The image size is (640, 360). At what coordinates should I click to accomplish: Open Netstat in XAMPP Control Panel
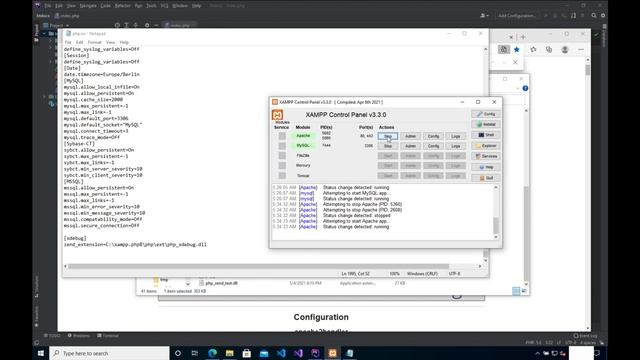point(486,124)
